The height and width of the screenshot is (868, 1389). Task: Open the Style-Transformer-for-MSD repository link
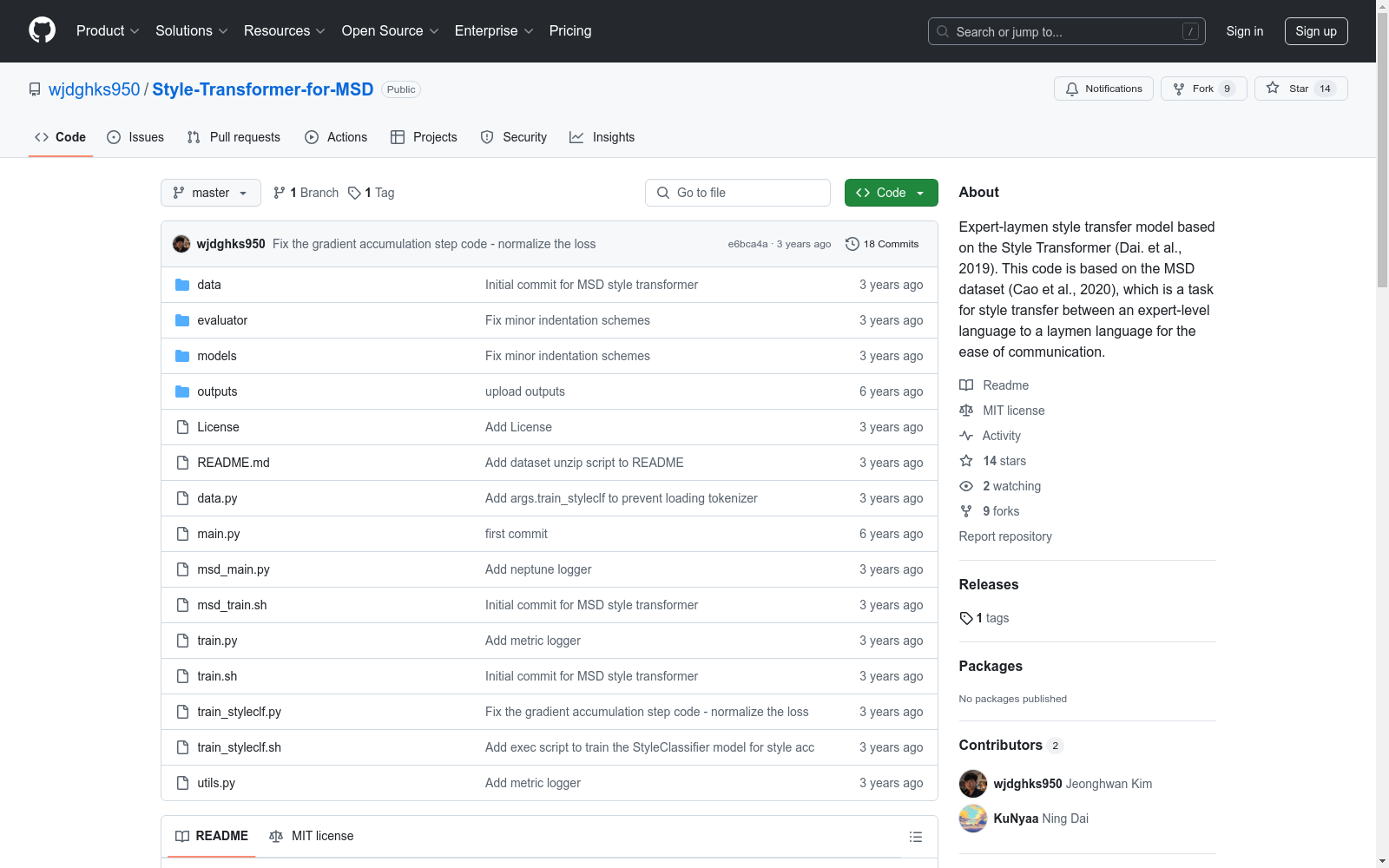[263, 89]
